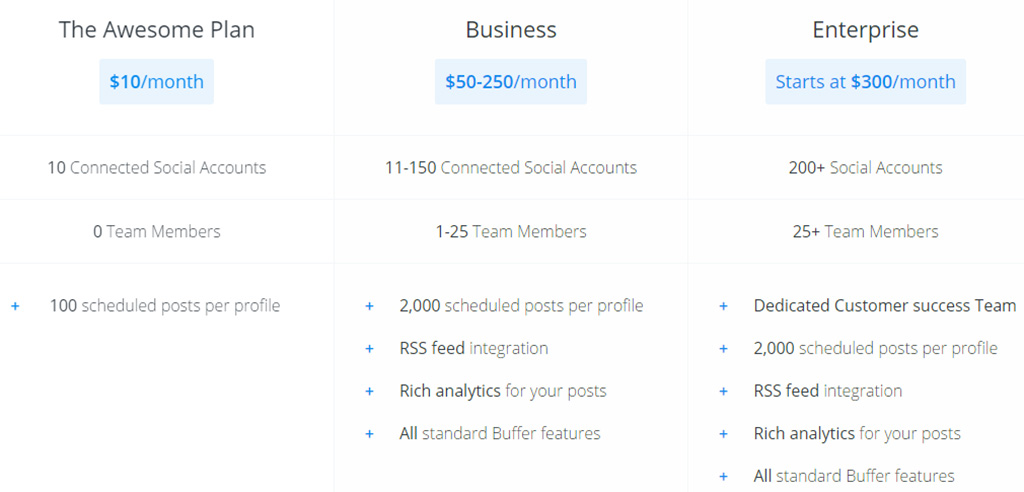
Task: Click plus icon beside 100 scheduled posts
Action: pos(15,306)
